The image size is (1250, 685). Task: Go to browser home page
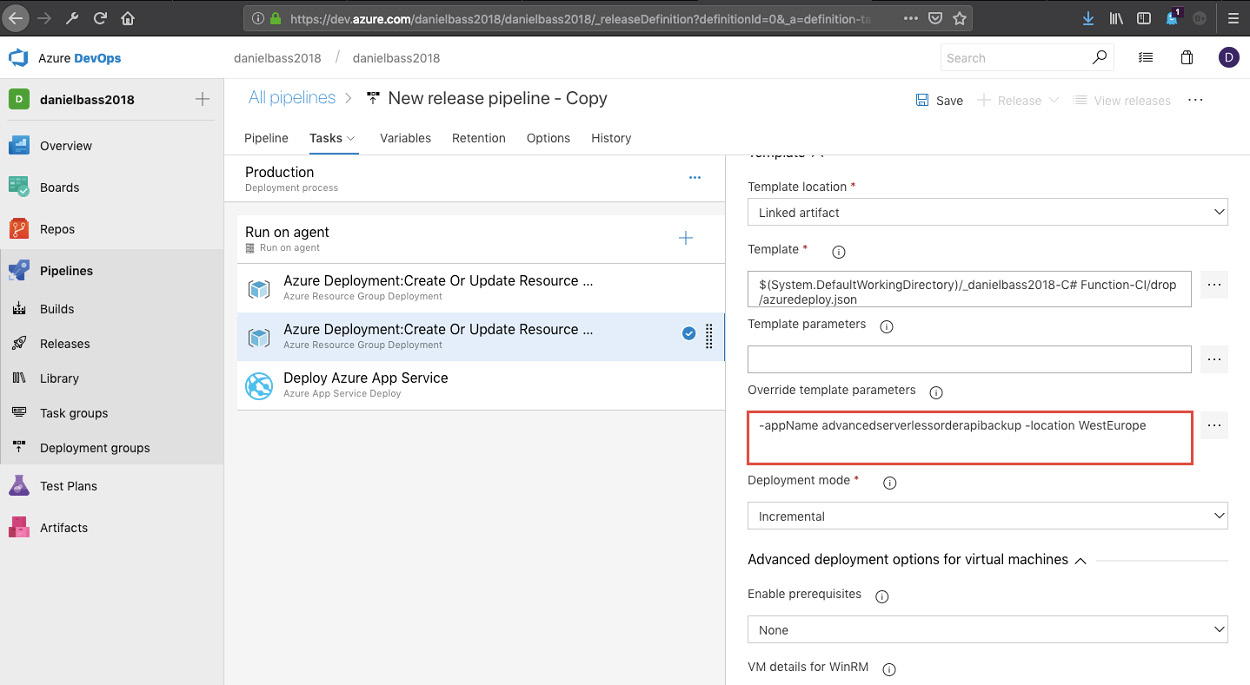click(128, 18)
